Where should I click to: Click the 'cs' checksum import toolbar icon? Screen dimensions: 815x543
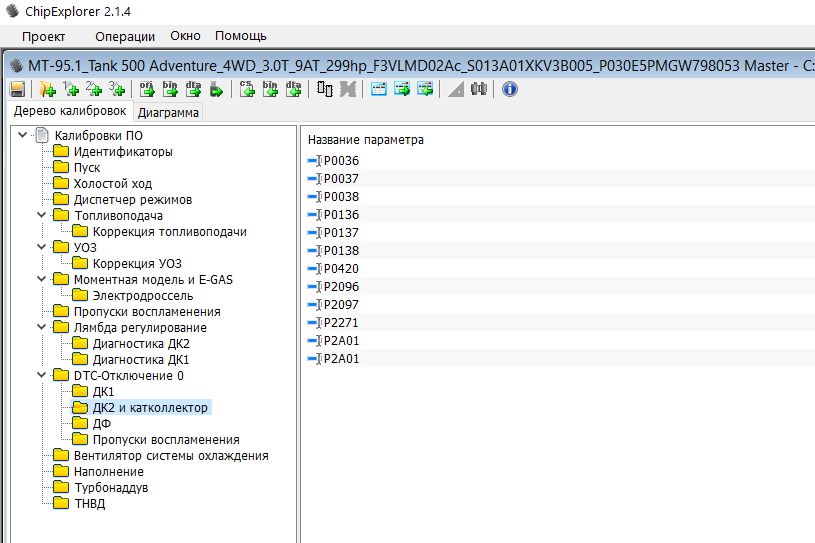coord(247,89)
